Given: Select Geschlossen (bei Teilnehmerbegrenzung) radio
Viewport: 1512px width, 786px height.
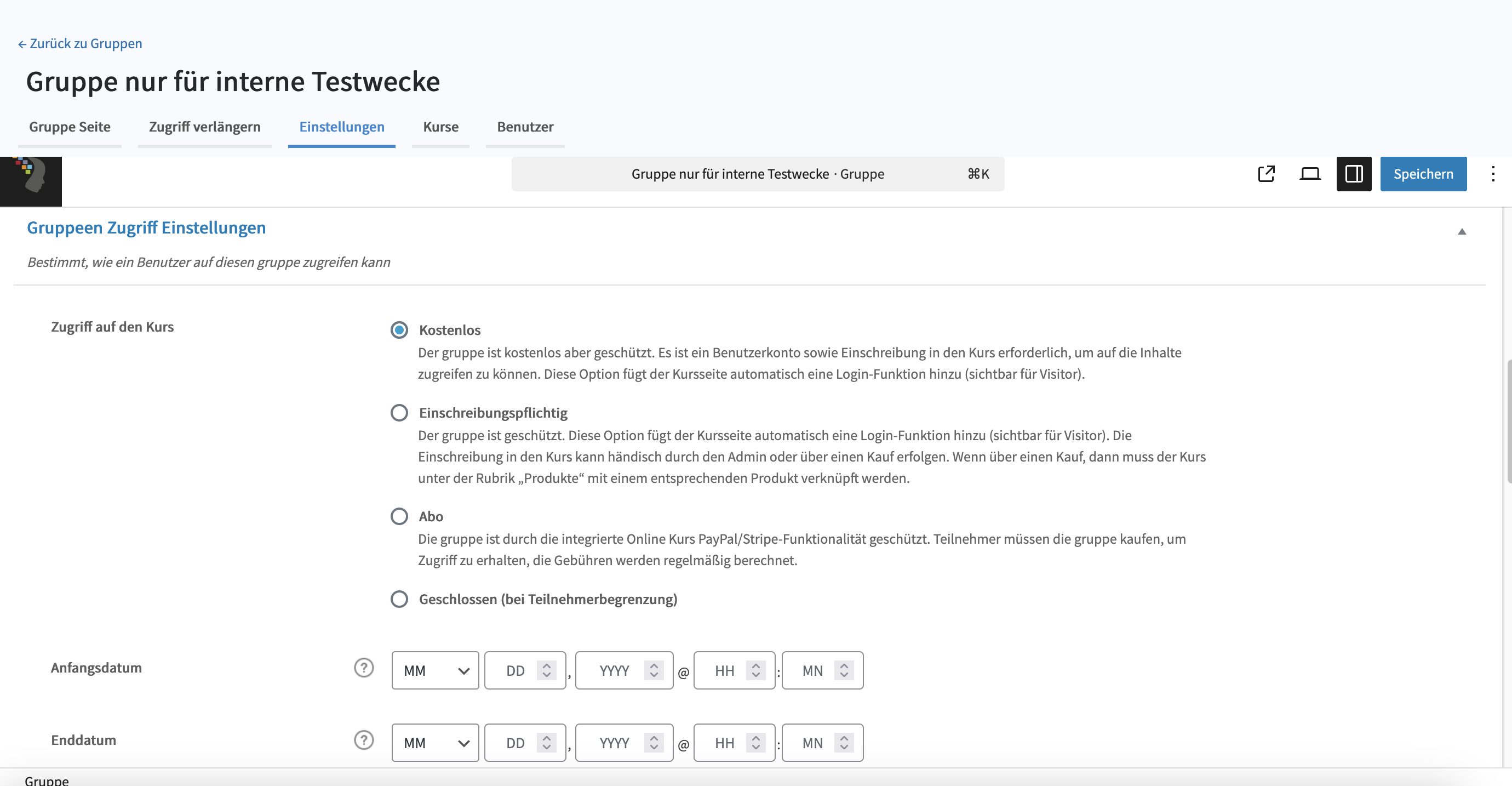Looking at the screenshot, I should (399, 599).
